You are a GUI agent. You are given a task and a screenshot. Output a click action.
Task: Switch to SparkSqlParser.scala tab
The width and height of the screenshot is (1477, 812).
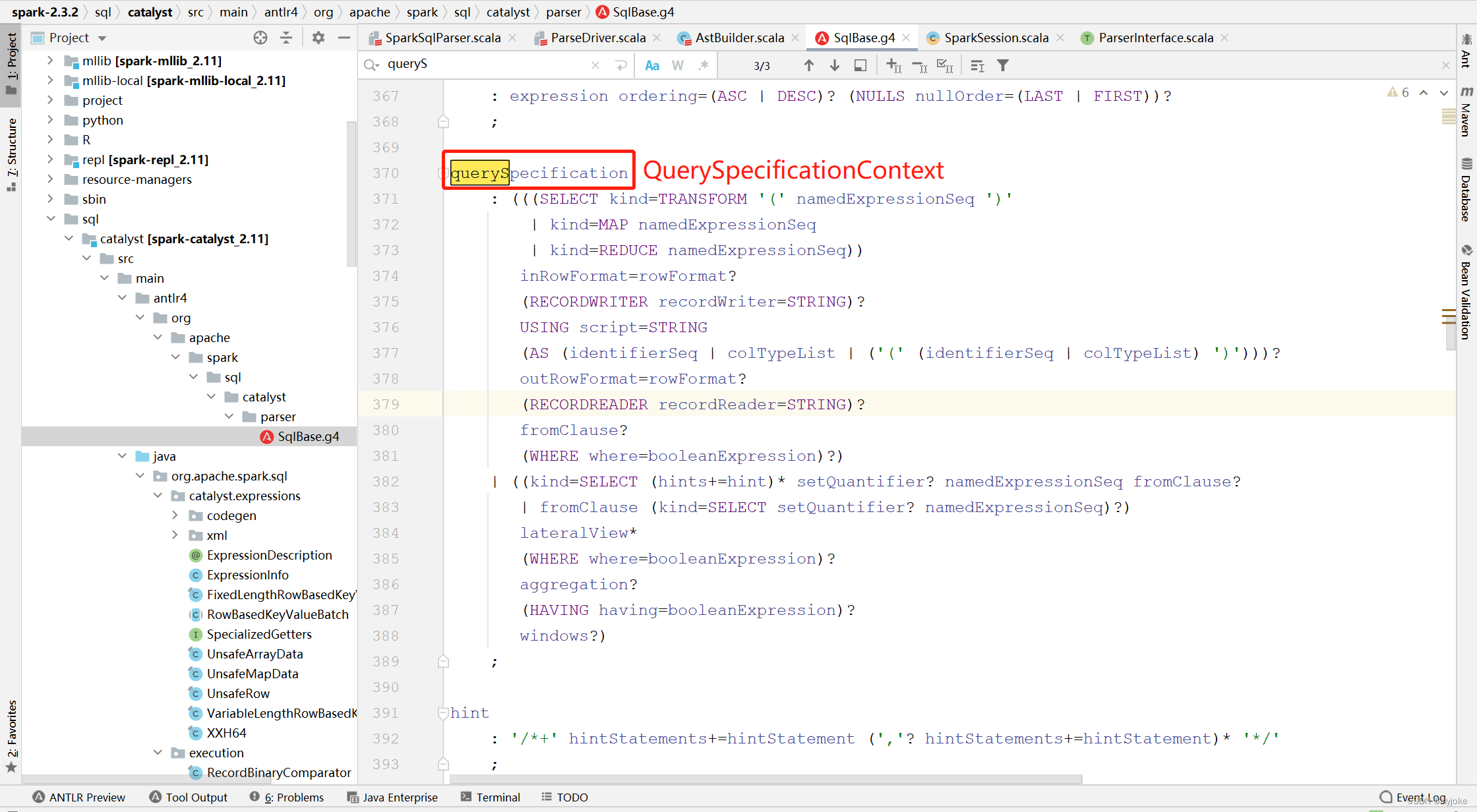[442, 38]
